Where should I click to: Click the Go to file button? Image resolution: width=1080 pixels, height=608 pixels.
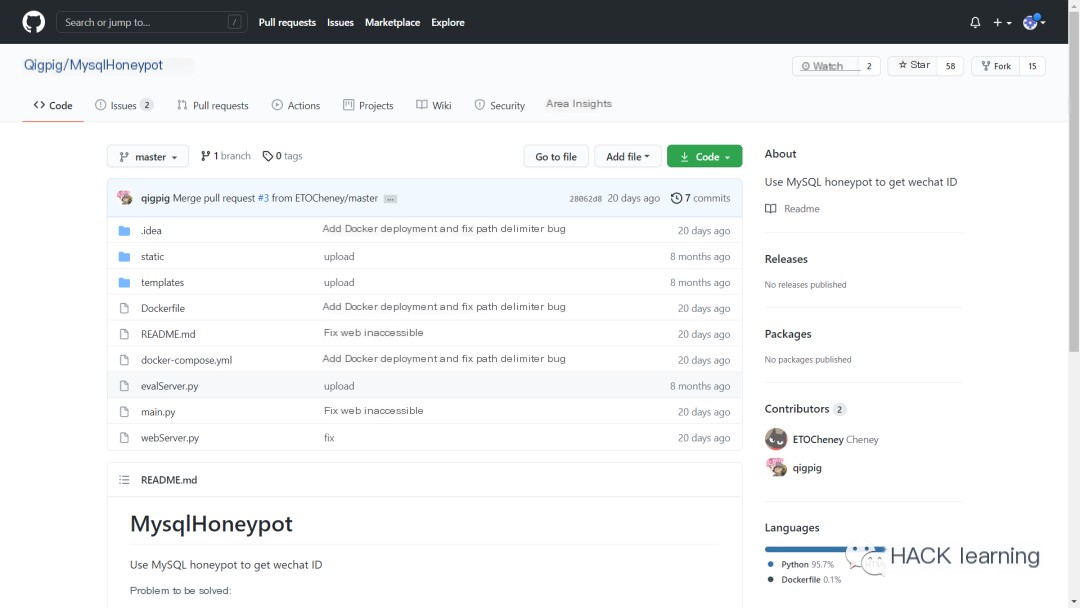point(556,156)
